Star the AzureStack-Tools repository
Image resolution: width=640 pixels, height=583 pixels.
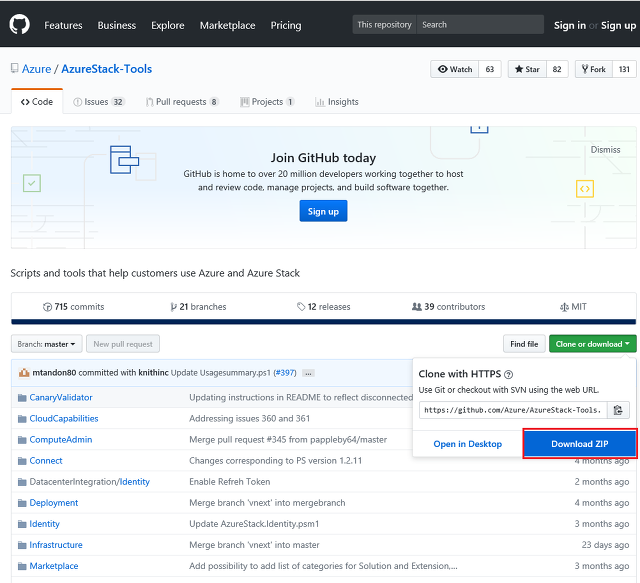tap(527, 69)
